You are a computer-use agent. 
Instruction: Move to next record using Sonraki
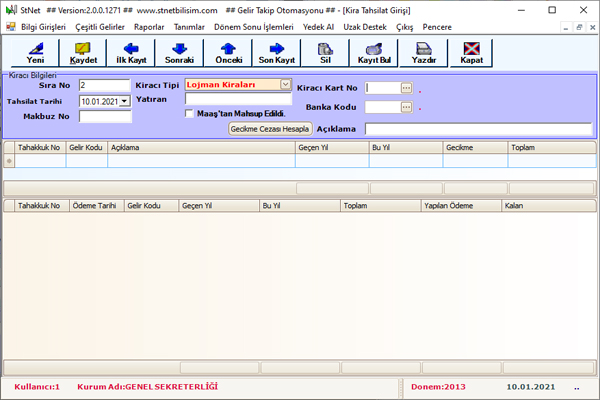point(179,52)
